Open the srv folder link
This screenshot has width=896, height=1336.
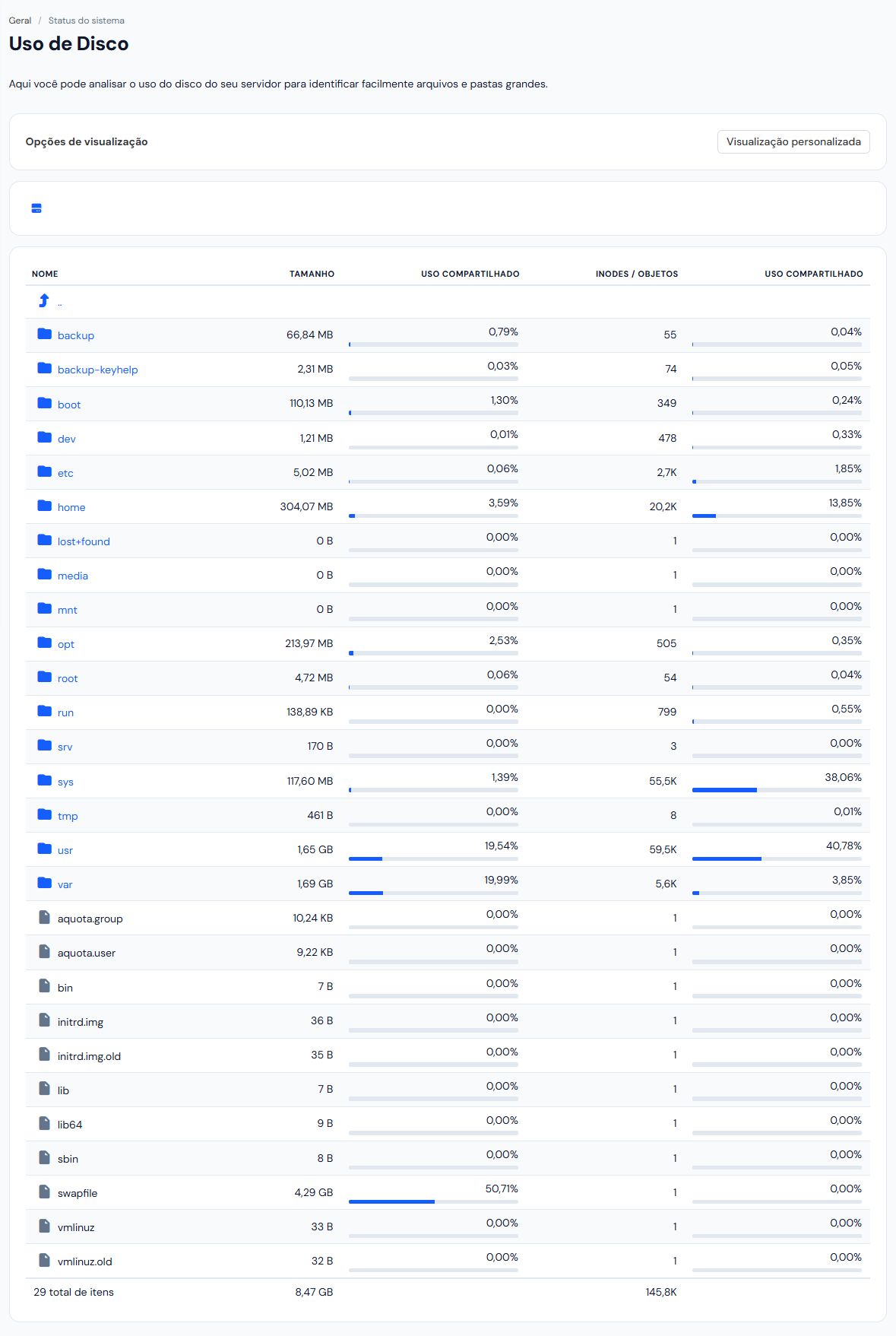point(65,747)
